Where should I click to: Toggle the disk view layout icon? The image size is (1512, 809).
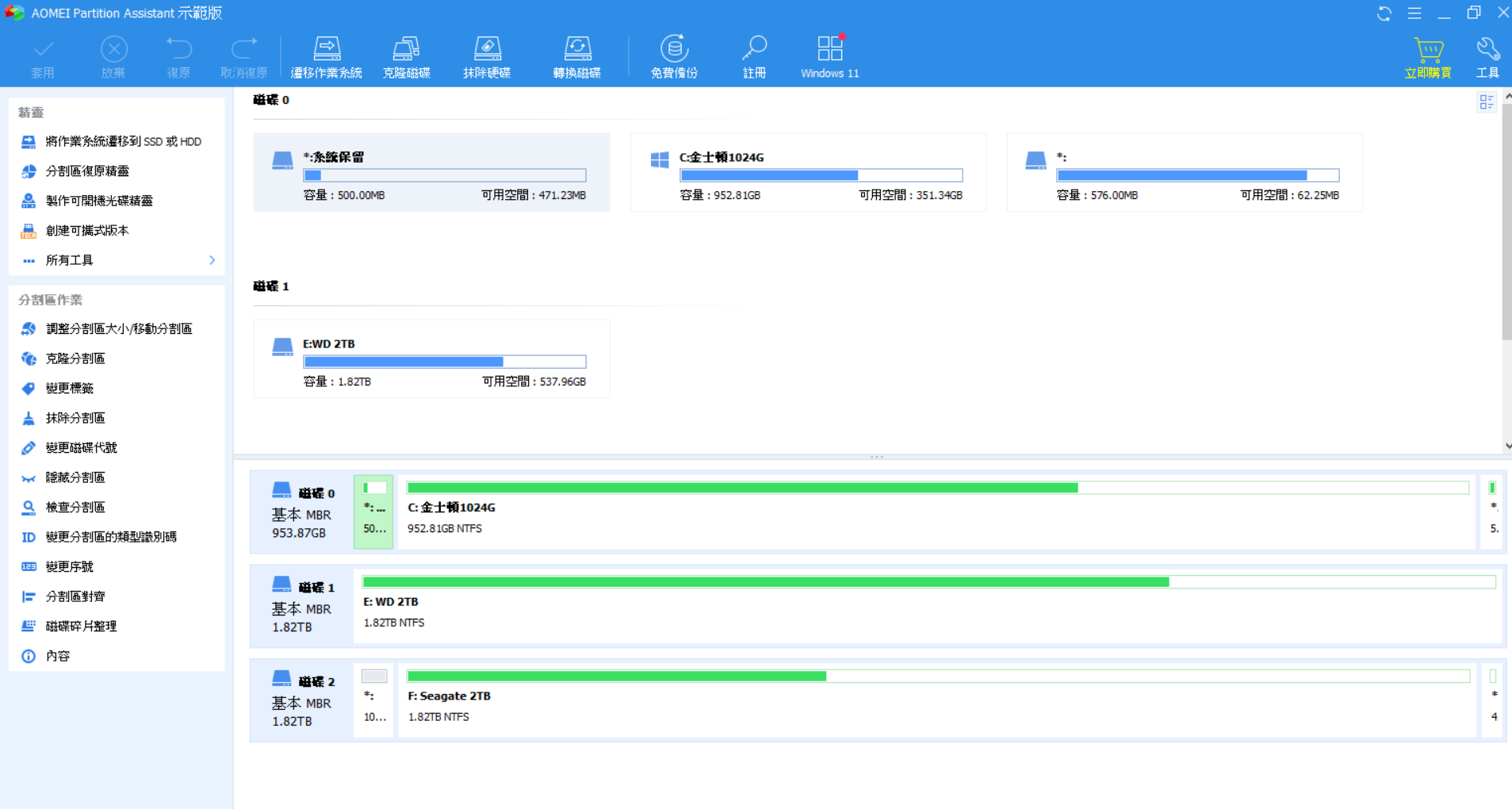point(1487,102)
